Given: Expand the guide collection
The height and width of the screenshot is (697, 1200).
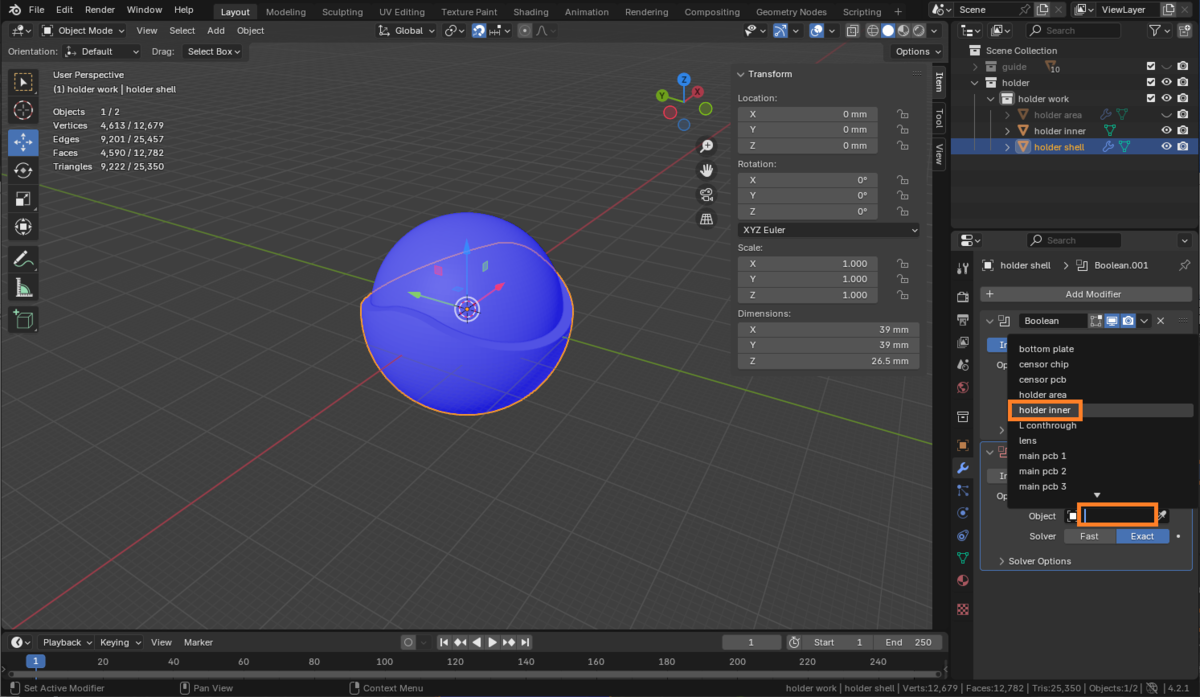Looking at the screenshot, I should pos(975,67).
